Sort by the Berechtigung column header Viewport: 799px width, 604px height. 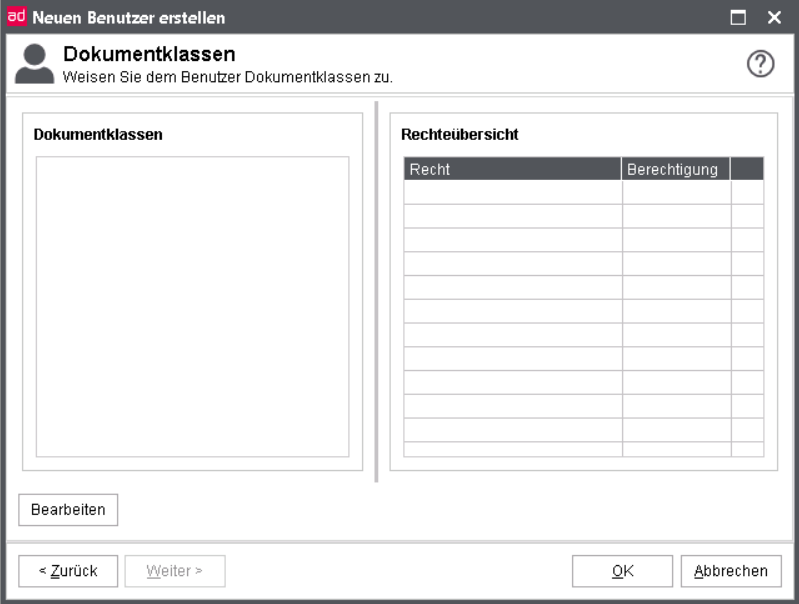point(676,169)
